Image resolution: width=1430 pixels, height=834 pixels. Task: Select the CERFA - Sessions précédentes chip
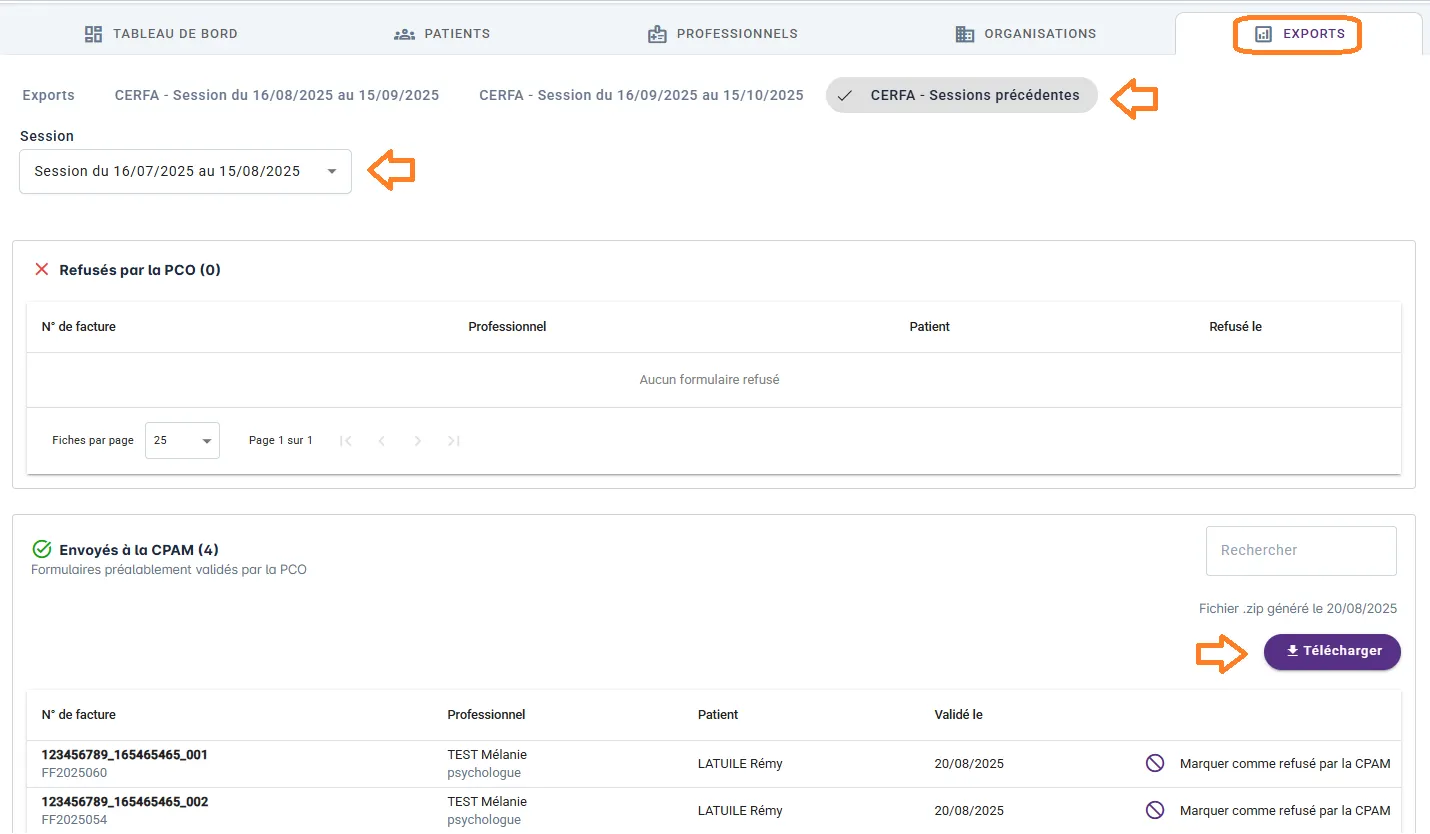pos(961,96)
